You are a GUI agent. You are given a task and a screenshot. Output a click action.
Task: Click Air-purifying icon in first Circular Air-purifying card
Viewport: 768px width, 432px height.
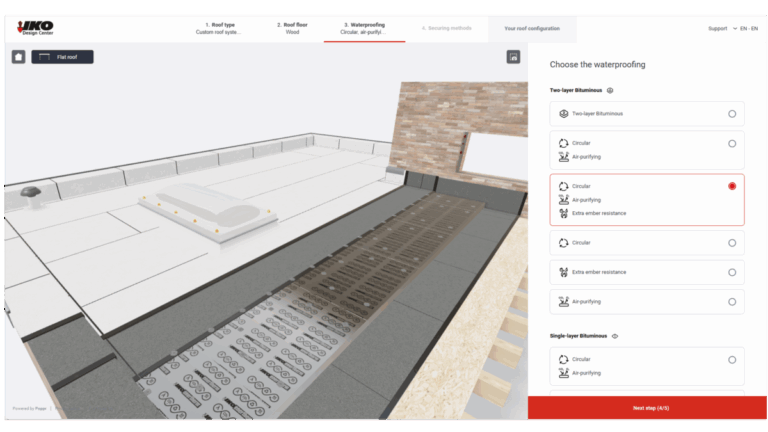click(x=564, y=157)
